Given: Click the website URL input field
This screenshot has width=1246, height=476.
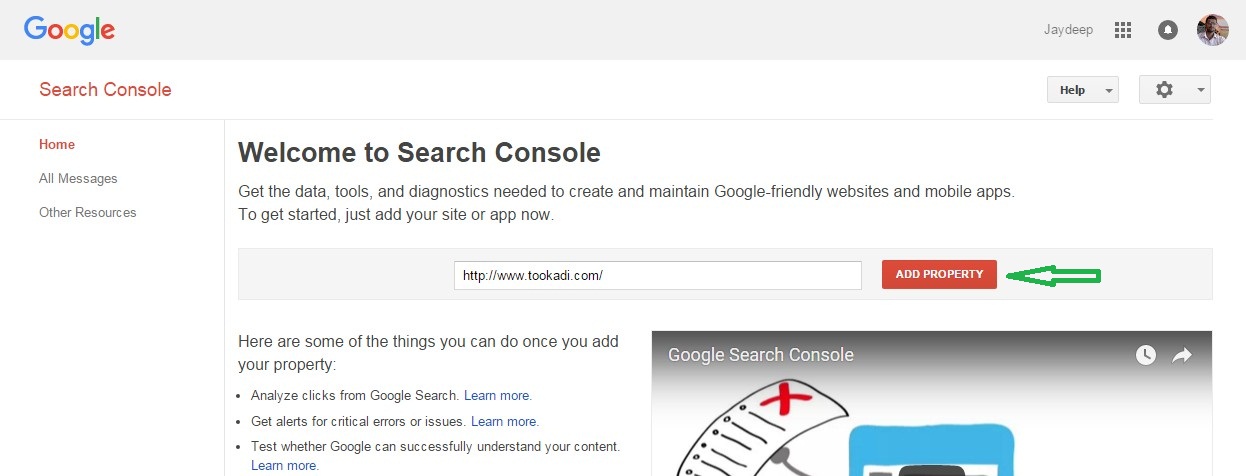Looking at the screenshot, I should (x=658, y=275).
